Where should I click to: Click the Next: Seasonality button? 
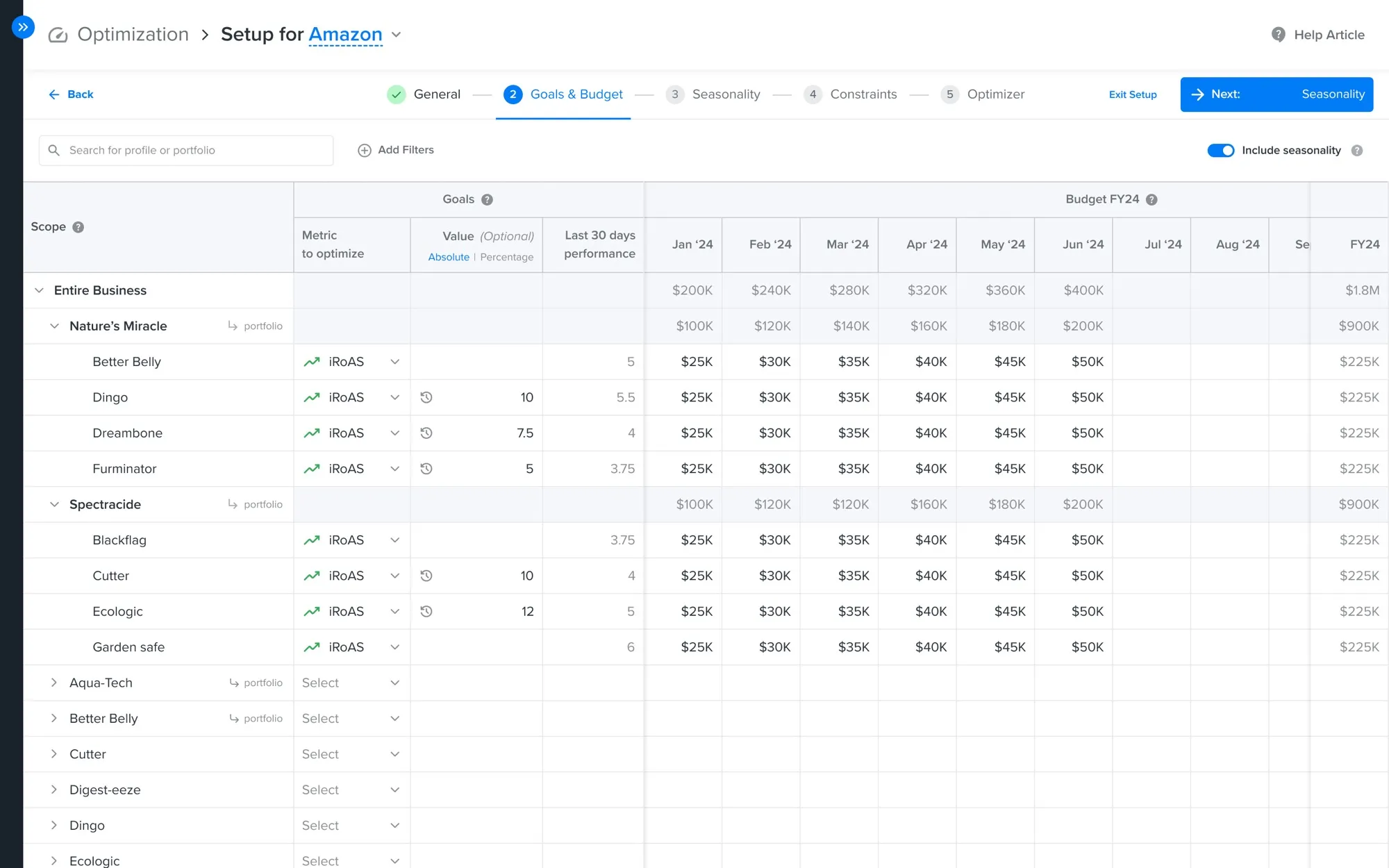(1276, 94)
